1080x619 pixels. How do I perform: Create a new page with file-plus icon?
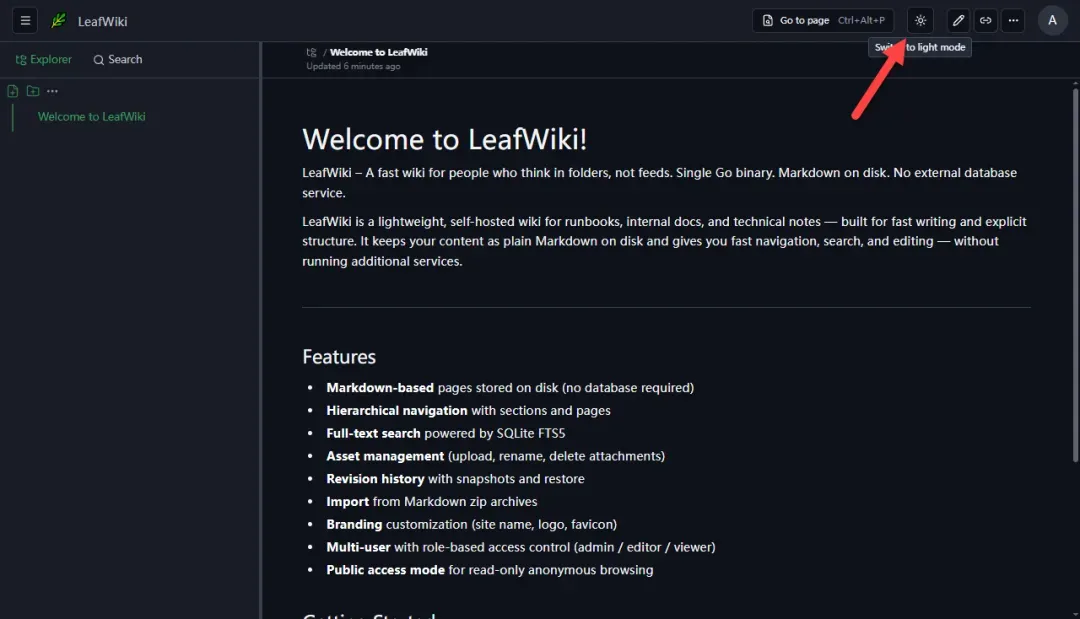12,91
